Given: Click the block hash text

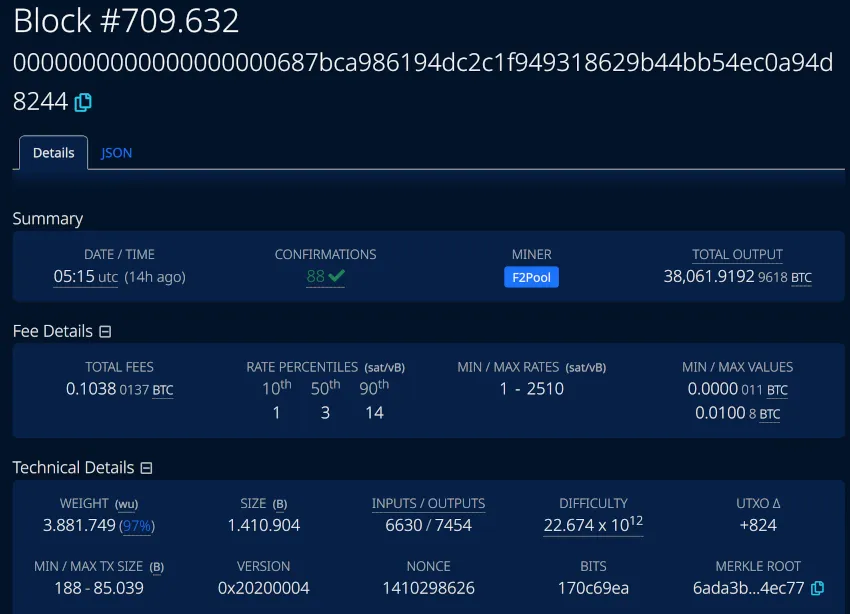Looking at the screenshot, I should (x=423, y=82).
